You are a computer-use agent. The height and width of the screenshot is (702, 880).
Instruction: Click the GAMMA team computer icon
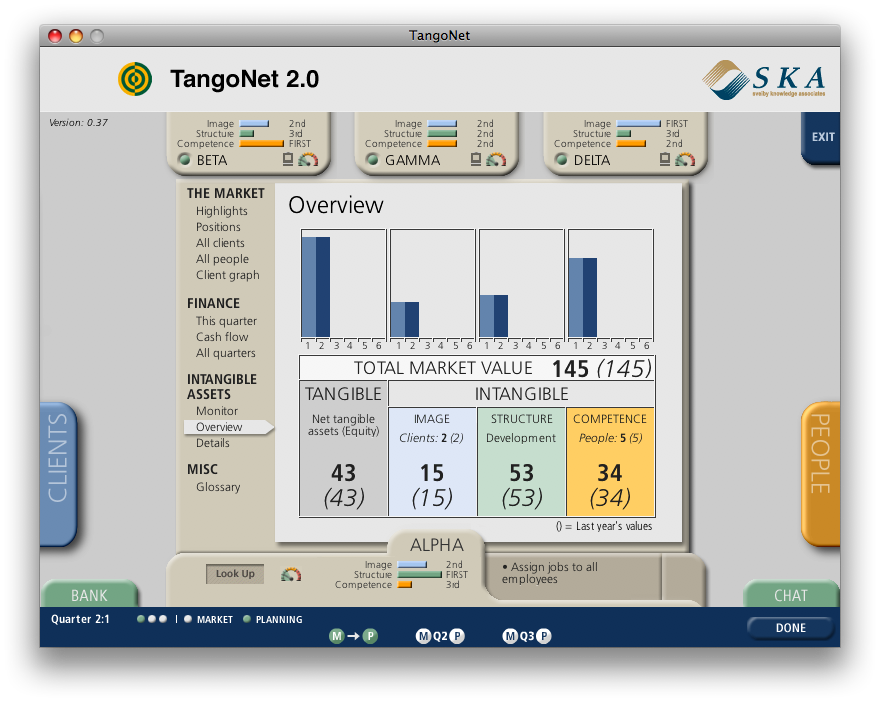coord(476,159)
